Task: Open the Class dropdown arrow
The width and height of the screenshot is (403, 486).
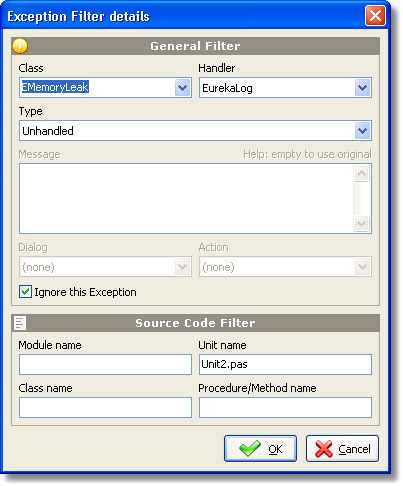Action: coord(182,88)
